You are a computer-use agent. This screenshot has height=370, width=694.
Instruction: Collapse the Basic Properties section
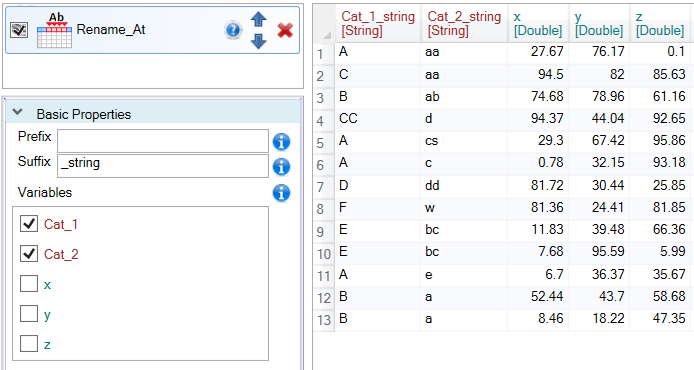[17, 113]
